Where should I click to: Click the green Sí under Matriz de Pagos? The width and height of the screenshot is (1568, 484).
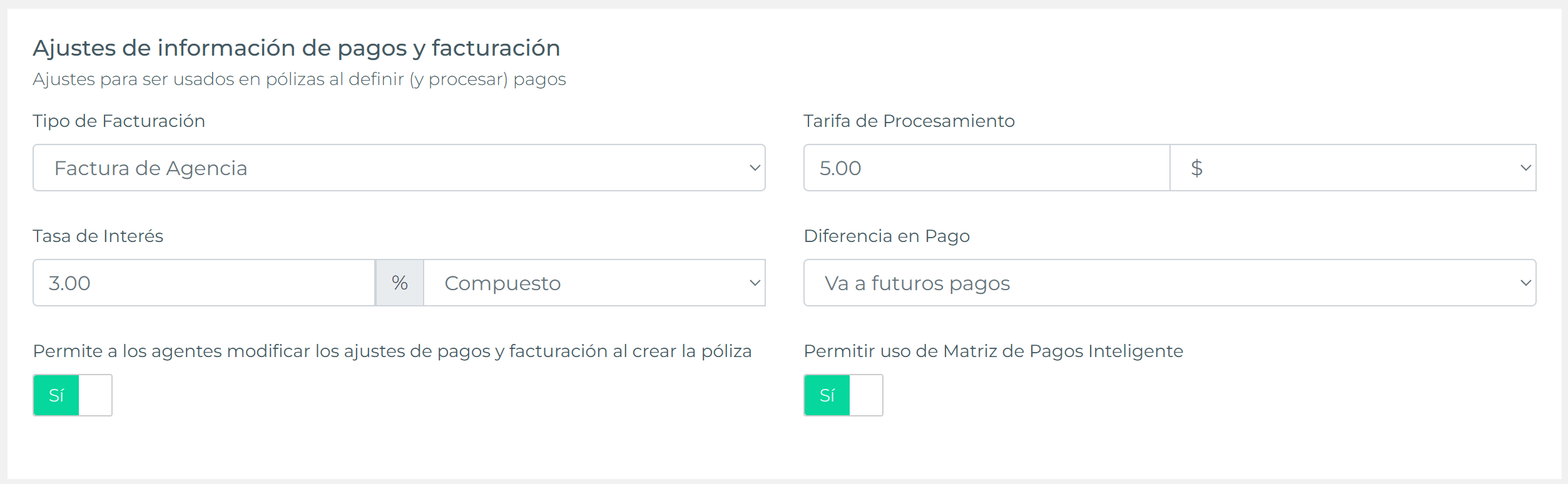pos(827,395)
